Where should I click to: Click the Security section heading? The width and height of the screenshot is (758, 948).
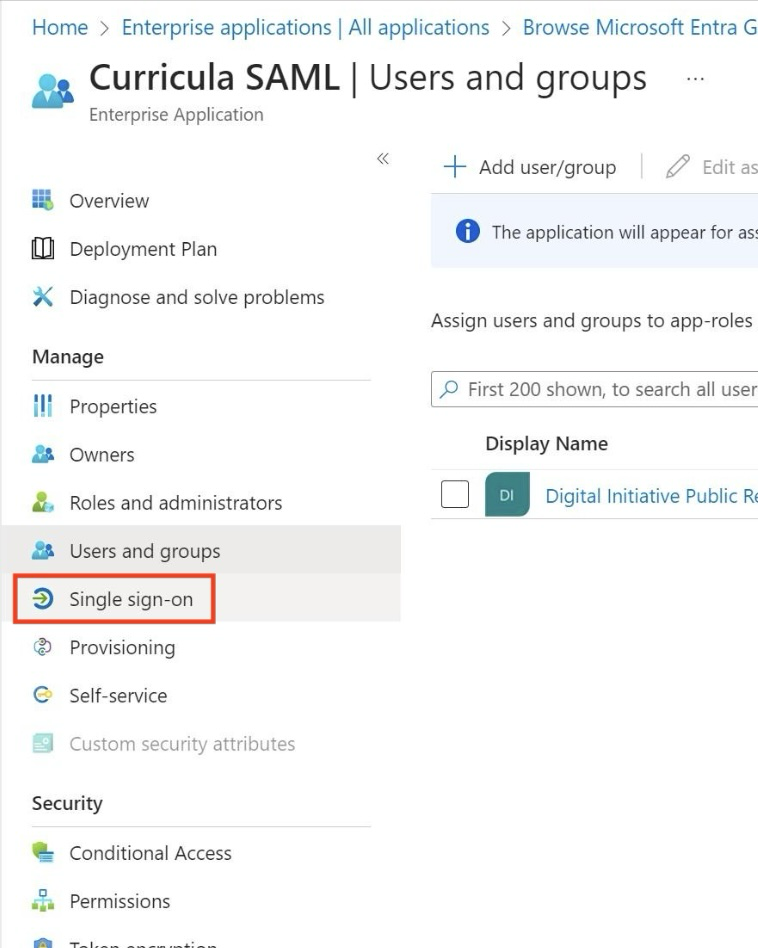click(x=67, y=803)
